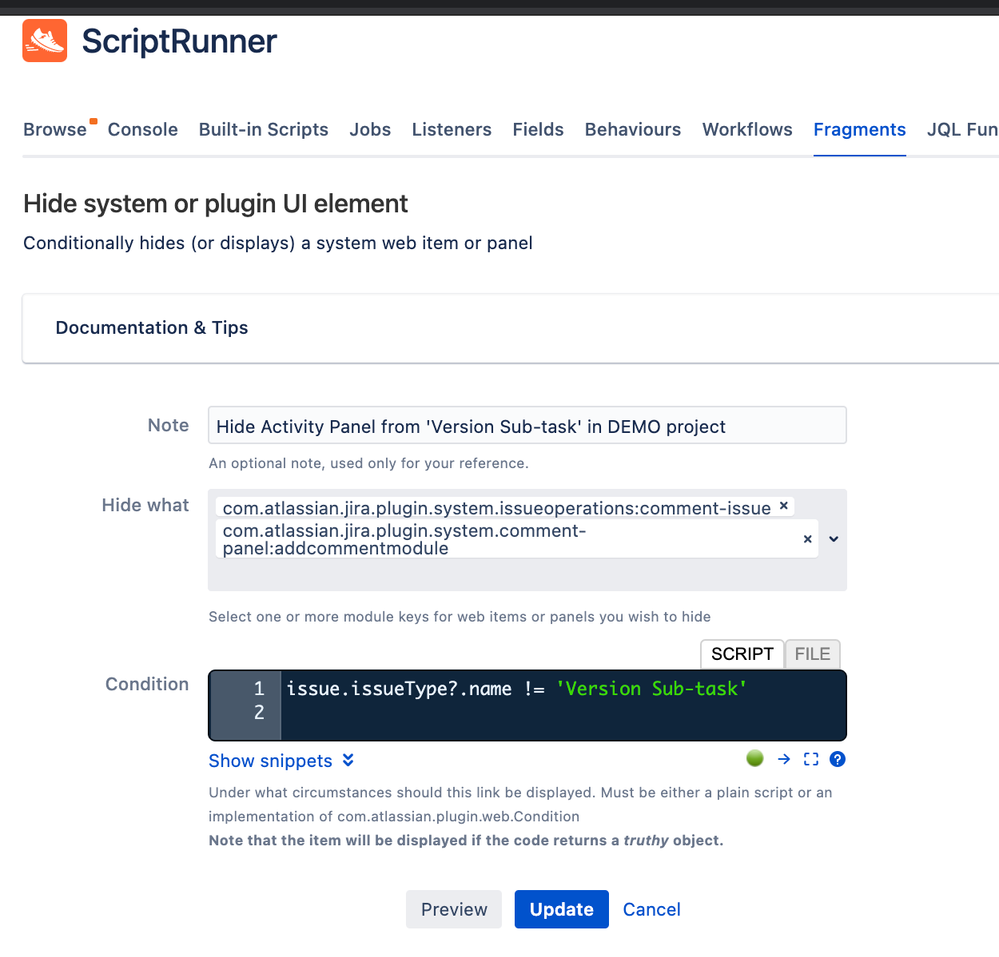This screenshot has width=999, height=957.
Task: Go to the Built-in Scripts tab
Action: click(264, 129)
